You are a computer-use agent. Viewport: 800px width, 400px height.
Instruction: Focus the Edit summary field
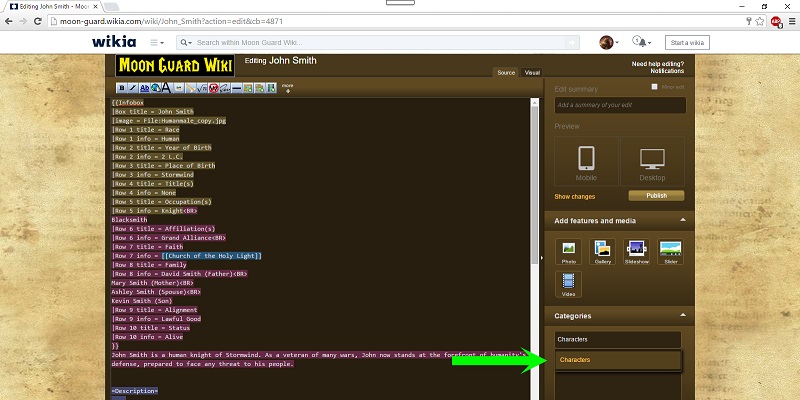click(620, 105)
